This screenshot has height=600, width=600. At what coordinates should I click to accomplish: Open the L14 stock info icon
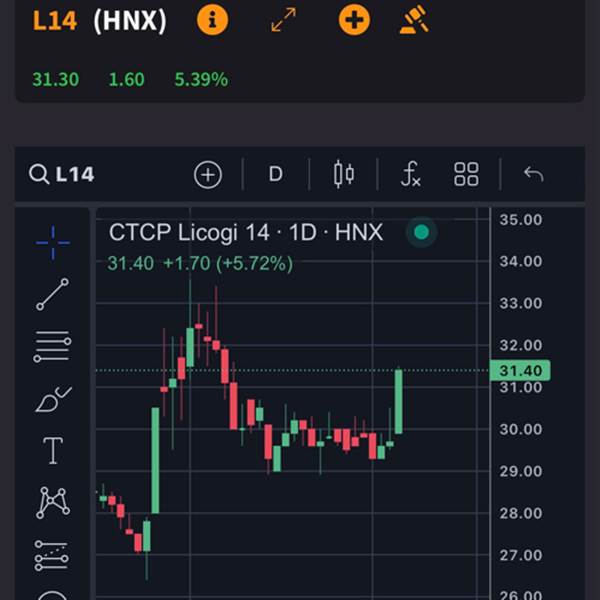click(x=212, y=20)
